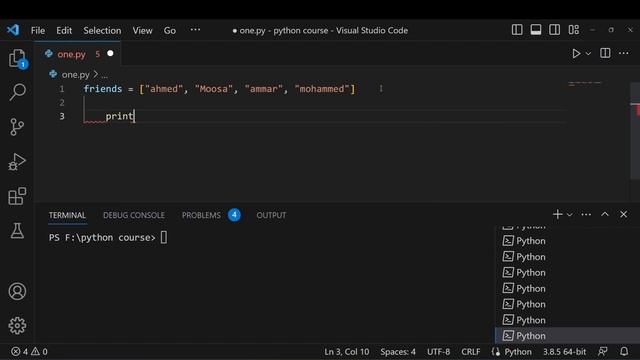The height and width of the screenshot is (360, 640).
Task: Open Customize Layout icon
Action: pos(573,30)
